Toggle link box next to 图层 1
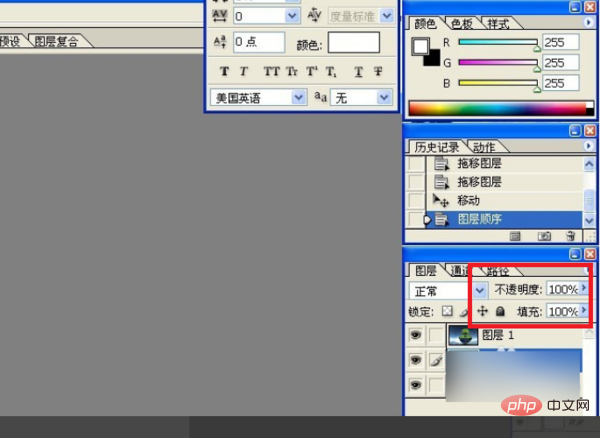This screenshot has width=600, height=438. click(436, 335)
